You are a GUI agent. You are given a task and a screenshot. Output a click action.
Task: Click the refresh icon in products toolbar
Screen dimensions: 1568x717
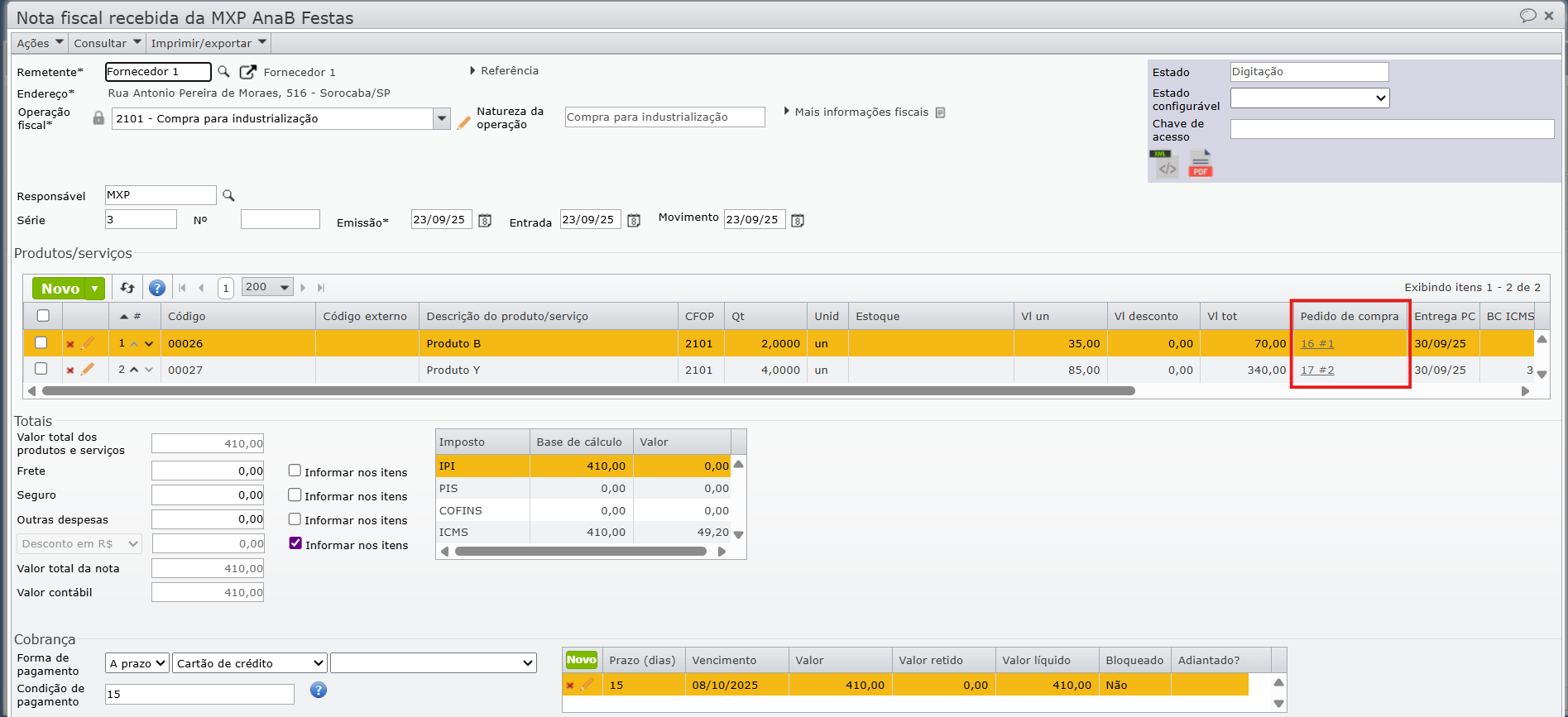pos(127,288)
